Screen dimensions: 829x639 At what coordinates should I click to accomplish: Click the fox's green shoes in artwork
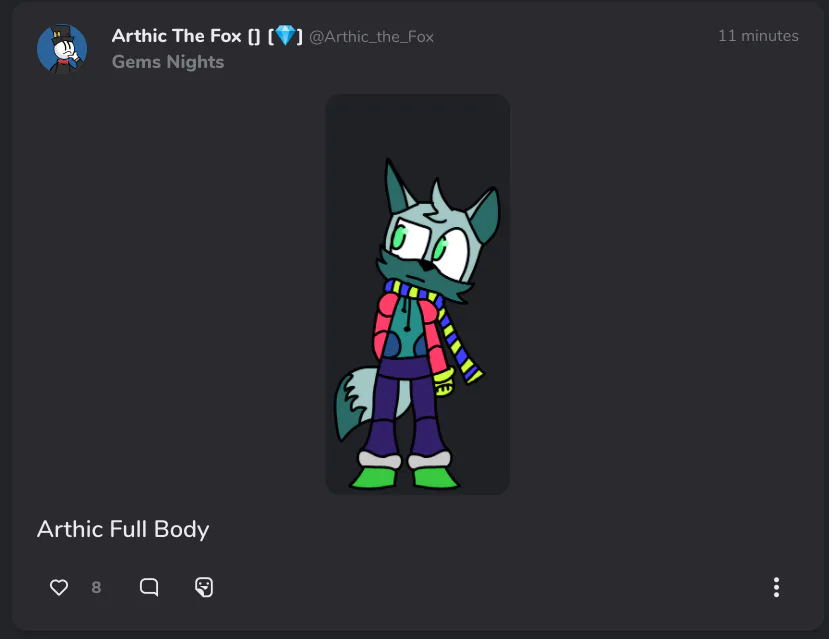click(404, 477)
